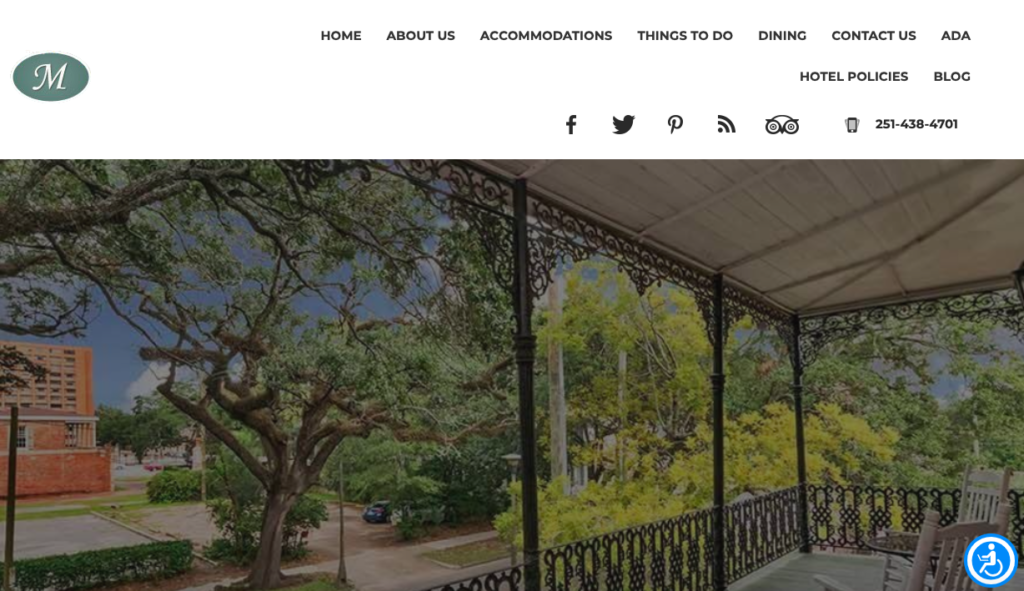Open the ADA page link
The width and height of the screenshot is (1024, 591).
point(955,36)
